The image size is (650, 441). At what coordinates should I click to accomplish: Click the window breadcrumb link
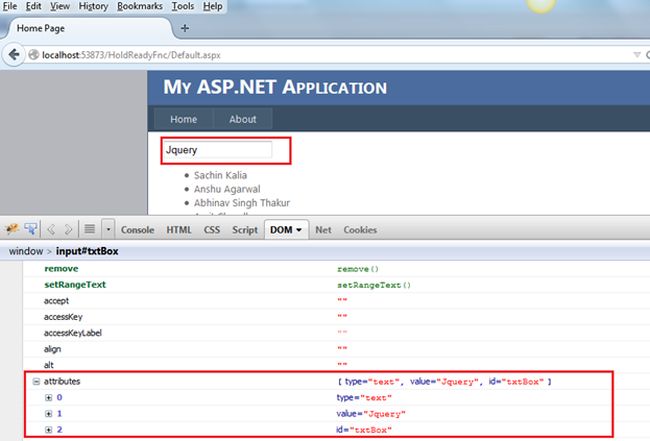[26, 251]
